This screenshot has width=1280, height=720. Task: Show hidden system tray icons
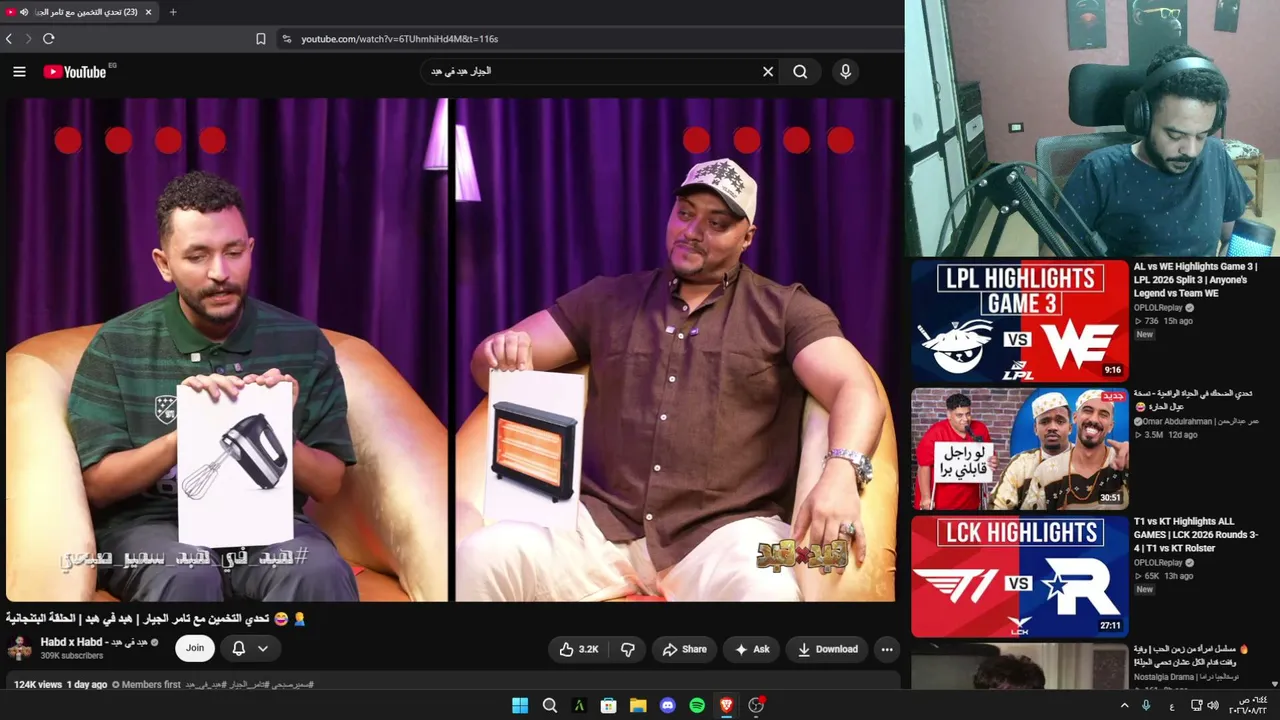click(1124, 705)
